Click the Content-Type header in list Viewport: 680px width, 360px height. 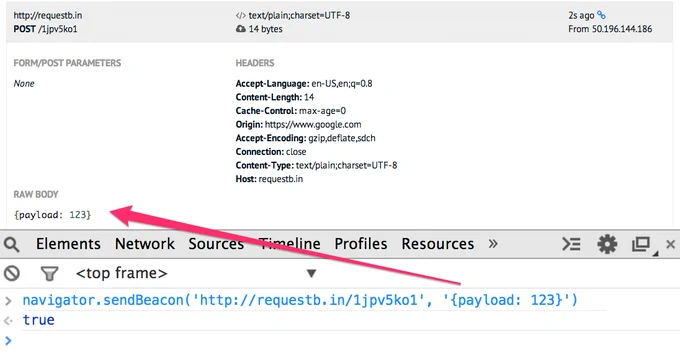point(316,165)
